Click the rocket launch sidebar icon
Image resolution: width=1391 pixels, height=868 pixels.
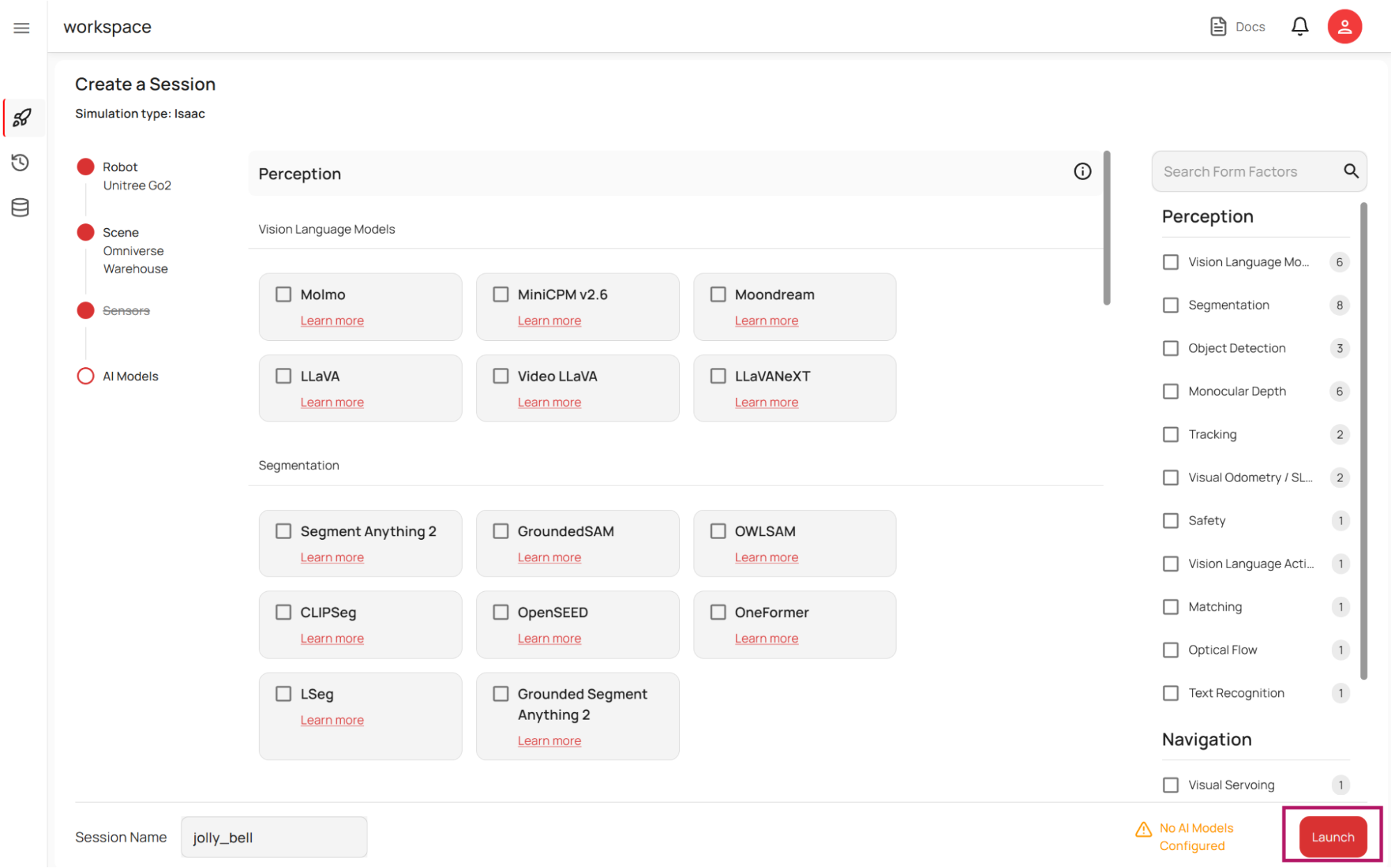tap(22, 118)
